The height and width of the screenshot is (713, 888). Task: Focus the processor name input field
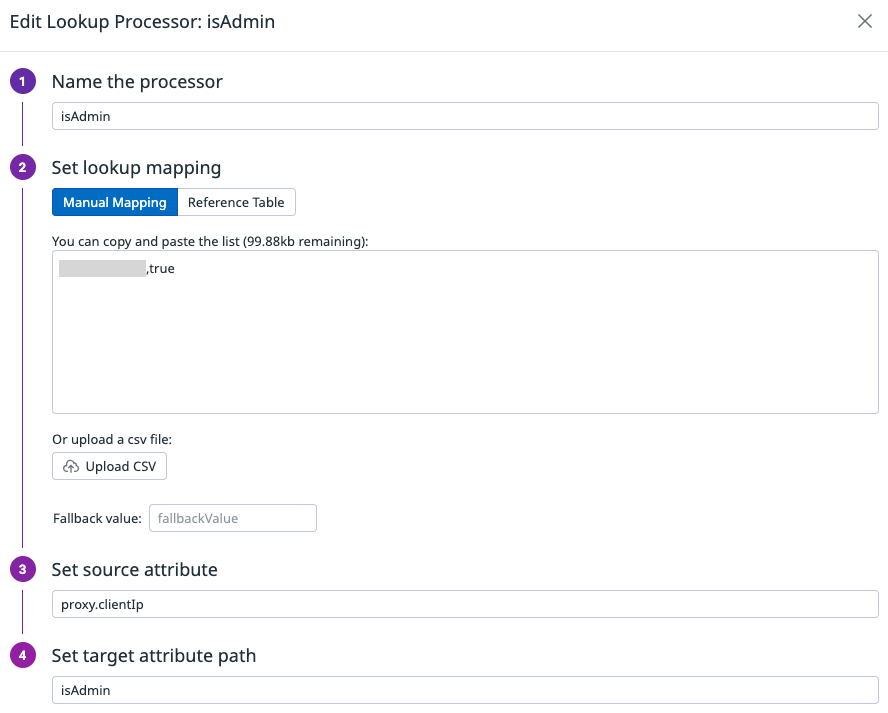tap(465, 116)
